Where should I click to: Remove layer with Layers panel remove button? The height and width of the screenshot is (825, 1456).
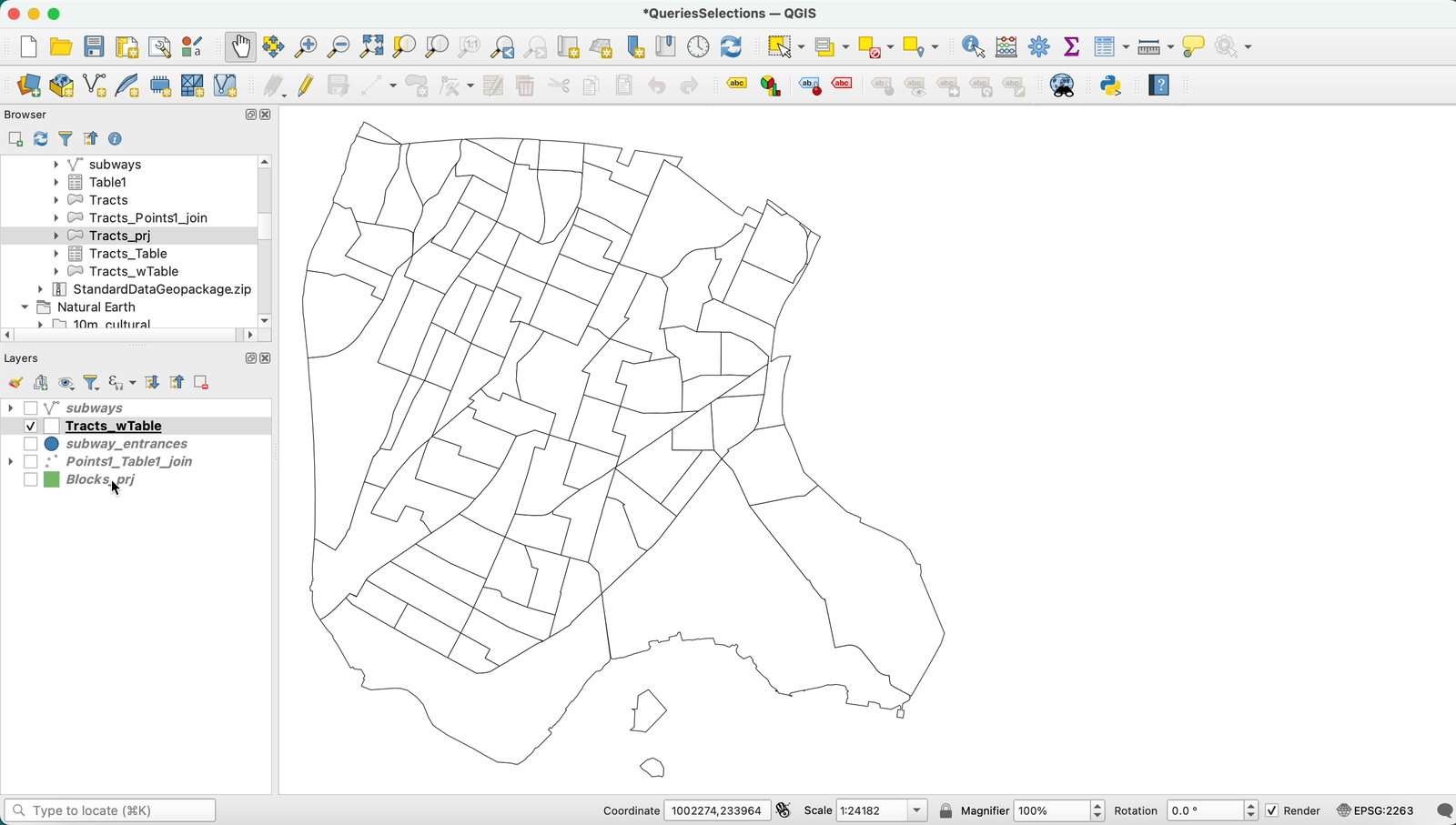201,382
